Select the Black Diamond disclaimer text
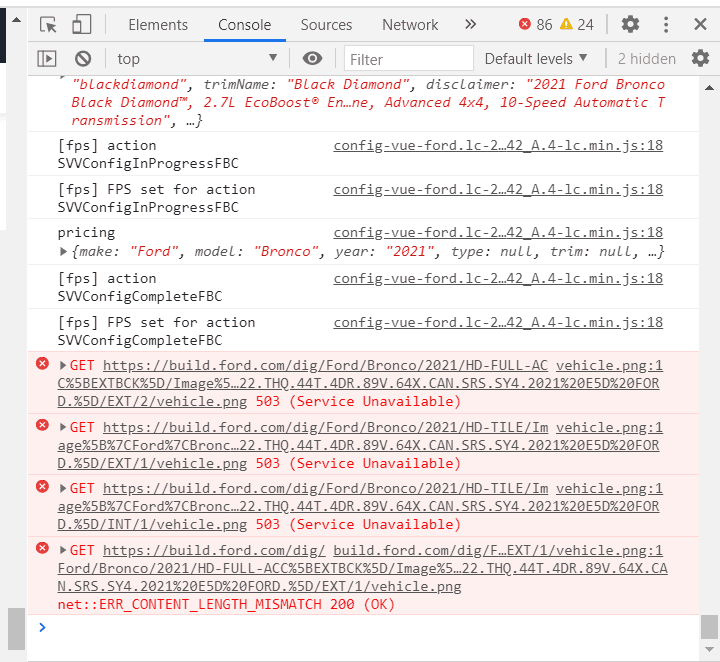This screenshot has height=662, width=720. click(367, 102)
